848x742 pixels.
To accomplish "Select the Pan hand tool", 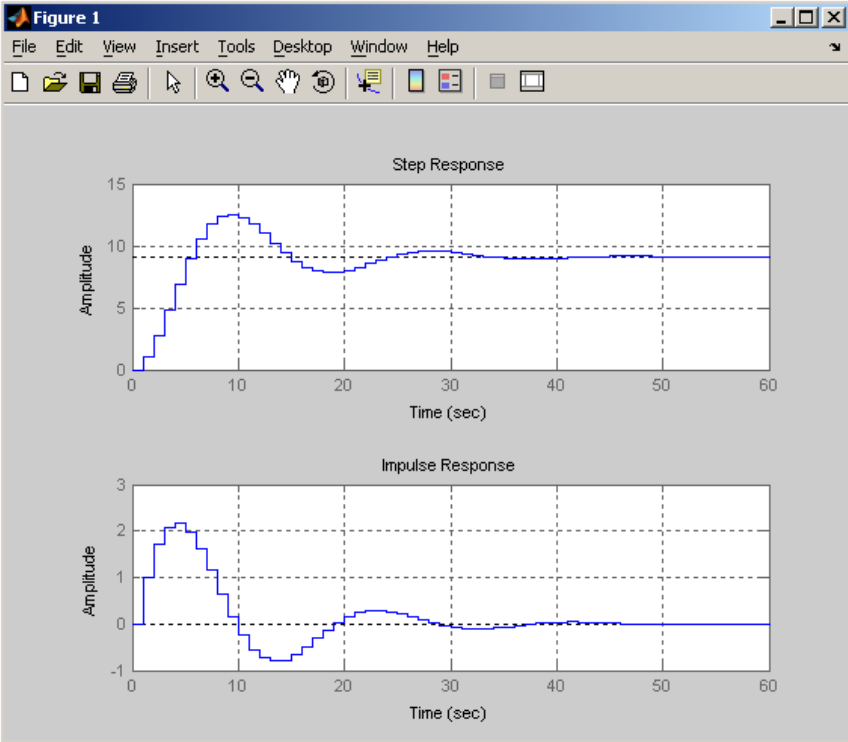I will pos(288,82).
